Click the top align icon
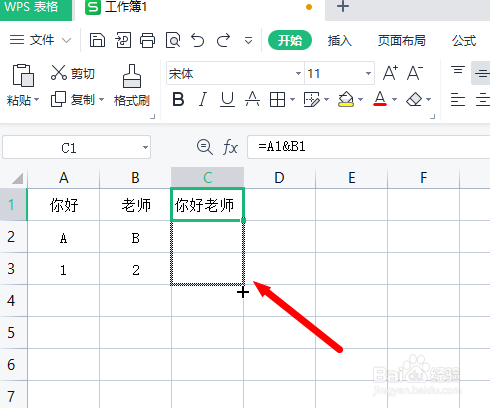 point(458,71)
